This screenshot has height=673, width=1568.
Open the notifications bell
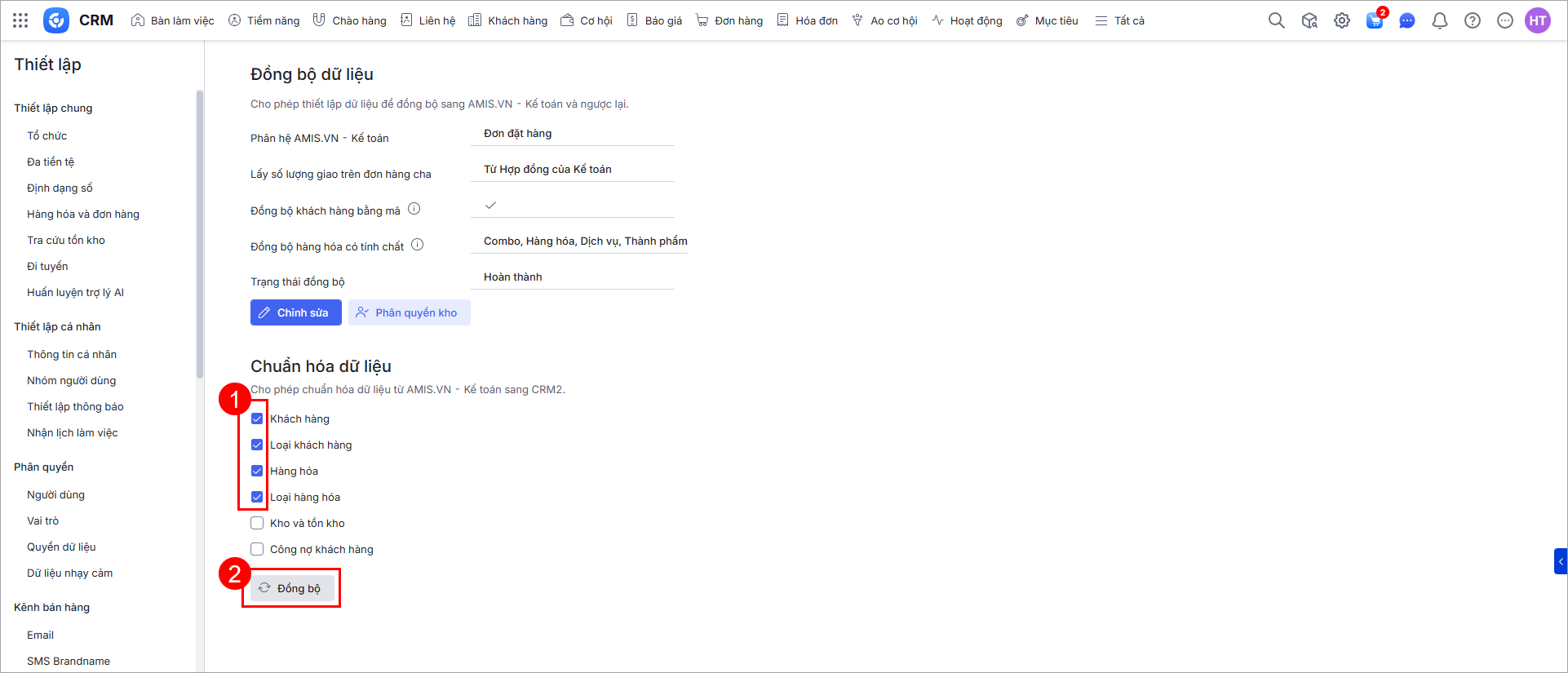coord(1439,20)
